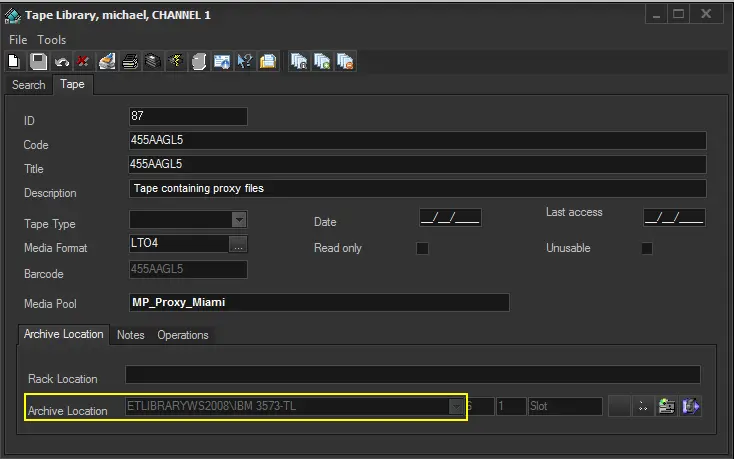This screenshot has width=734, height=459.
Task: Open the Tools menu
Action: [52, 39]
